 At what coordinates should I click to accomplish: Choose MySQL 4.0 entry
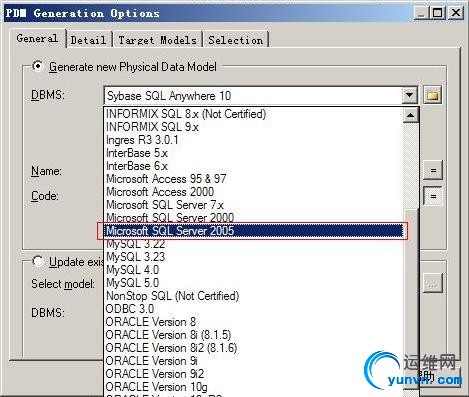(x=254, y=270)
